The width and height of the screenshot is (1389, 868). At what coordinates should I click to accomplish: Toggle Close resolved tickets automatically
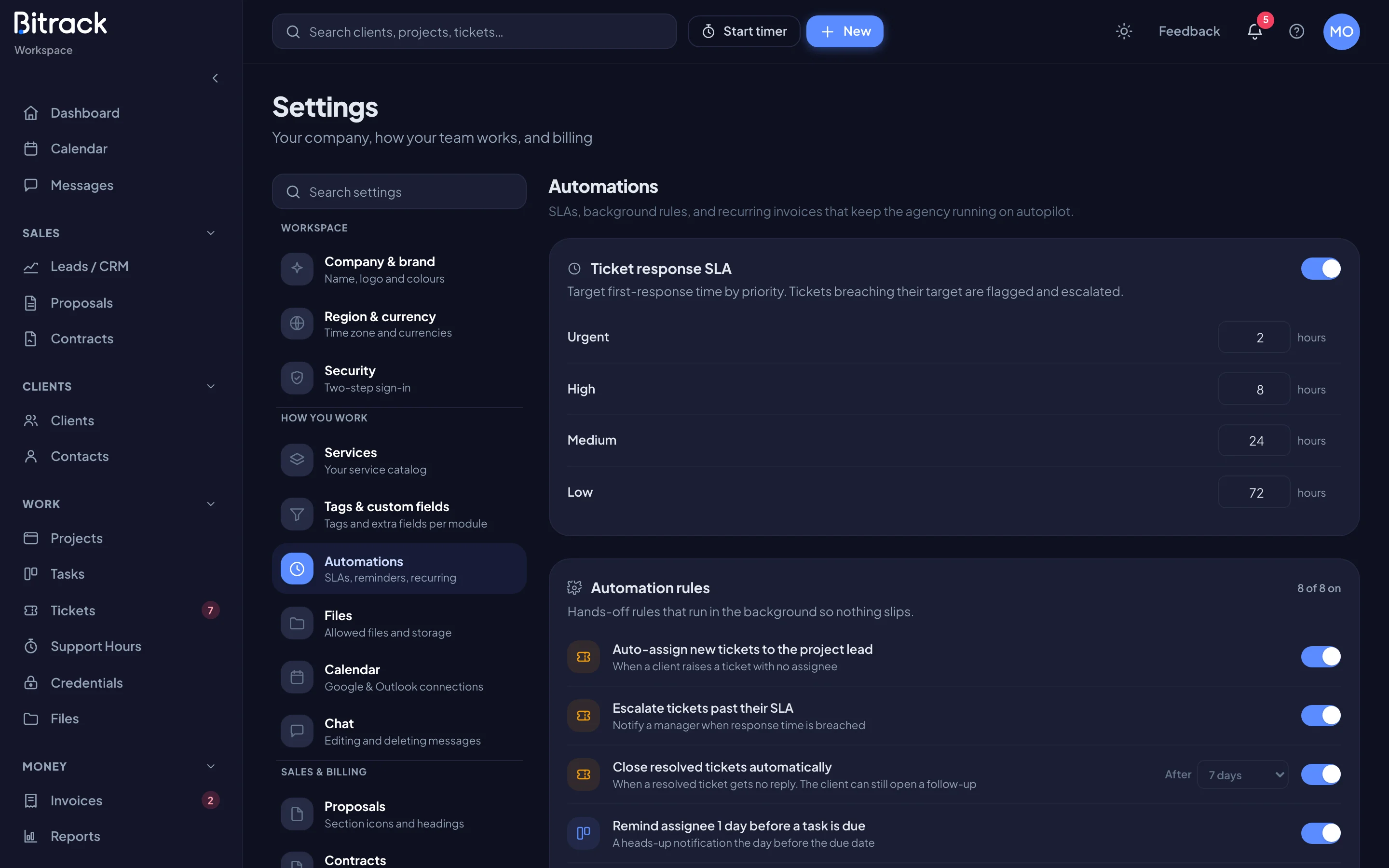[1320, 774]
